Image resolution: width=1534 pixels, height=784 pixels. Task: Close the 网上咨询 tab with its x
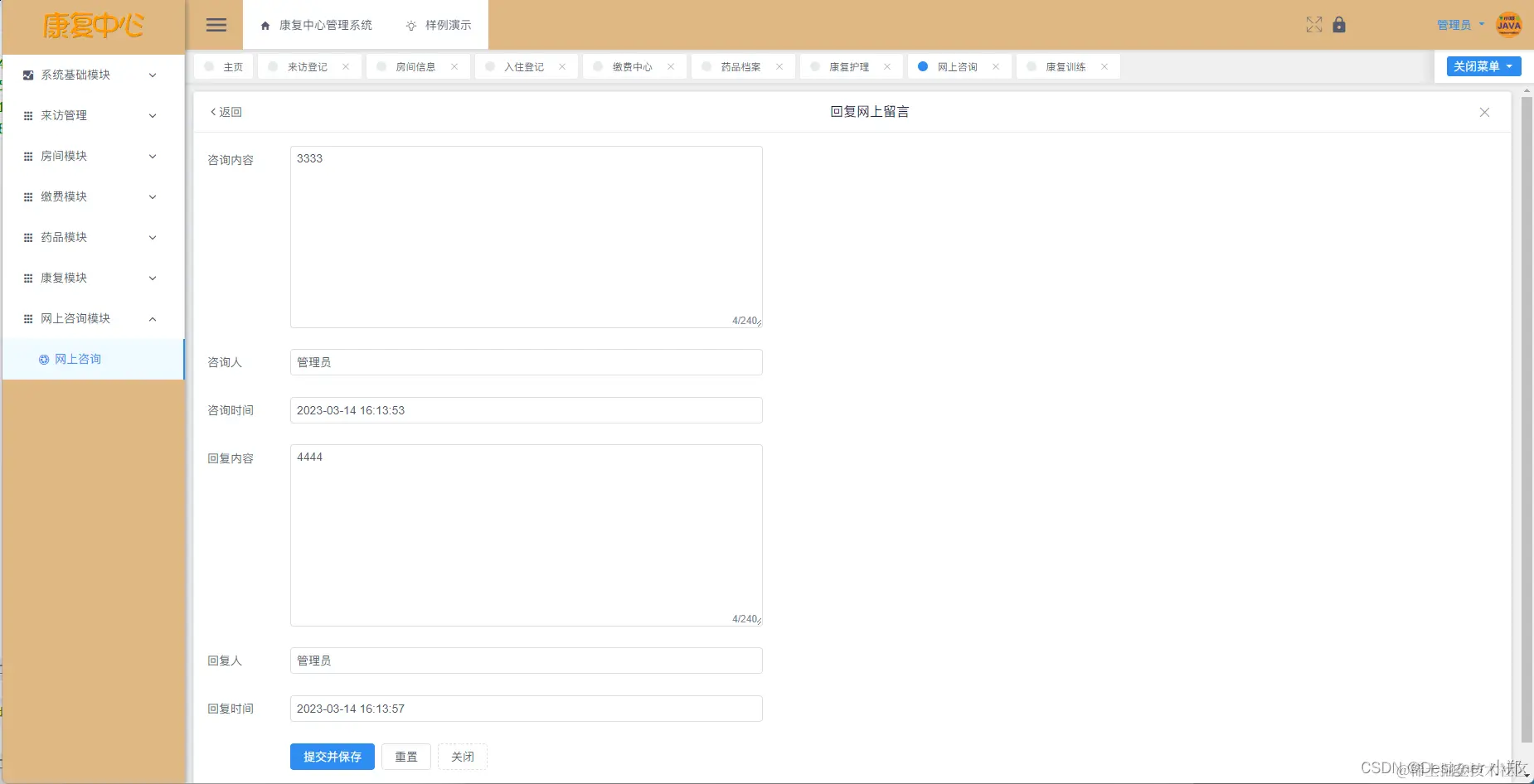pos(996,66)
